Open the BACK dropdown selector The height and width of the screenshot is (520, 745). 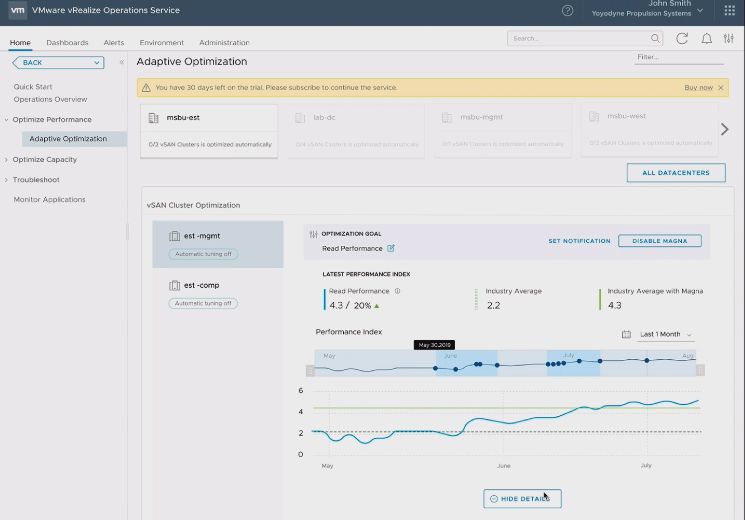coord(58,62)
